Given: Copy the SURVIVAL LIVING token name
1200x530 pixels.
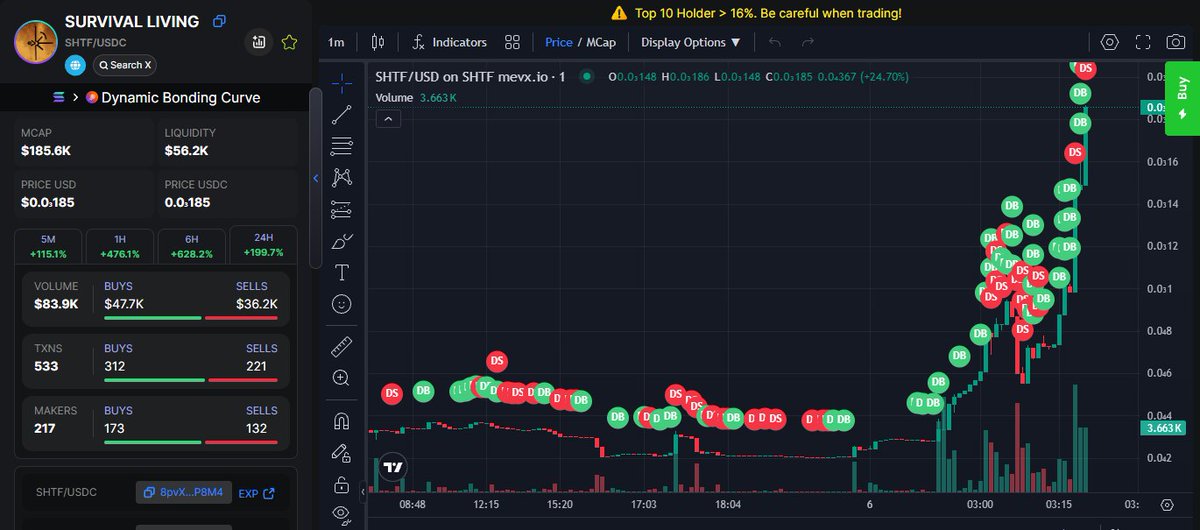Looking at the screenshot, I should (219, 21).
